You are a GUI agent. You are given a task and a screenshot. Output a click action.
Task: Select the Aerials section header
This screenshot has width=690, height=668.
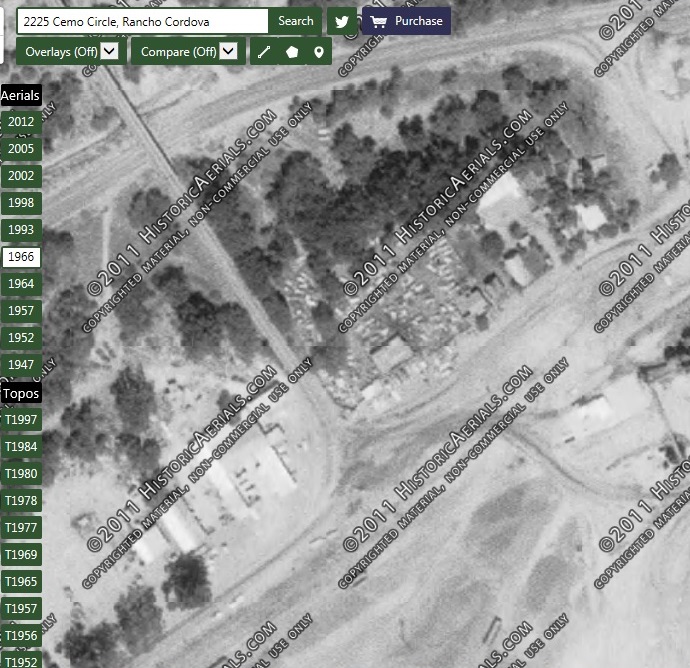pyautogui.click(x=21, y=95)
